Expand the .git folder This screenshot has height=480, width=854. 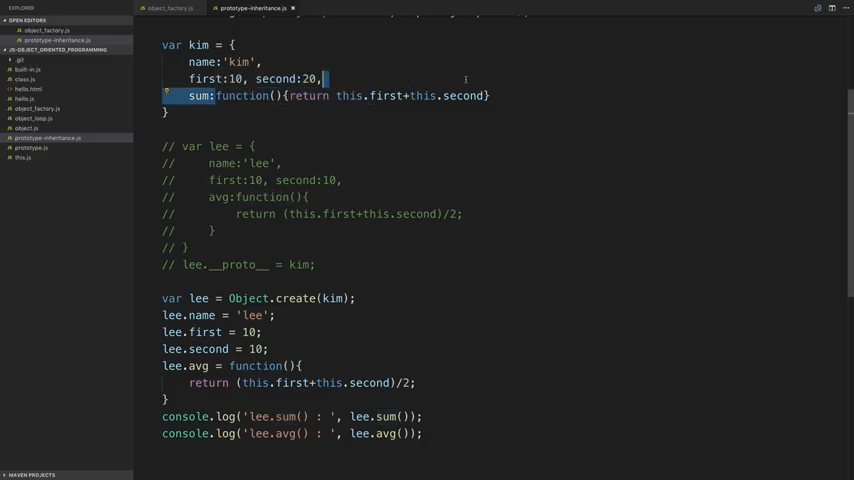[x=10, y=60]
